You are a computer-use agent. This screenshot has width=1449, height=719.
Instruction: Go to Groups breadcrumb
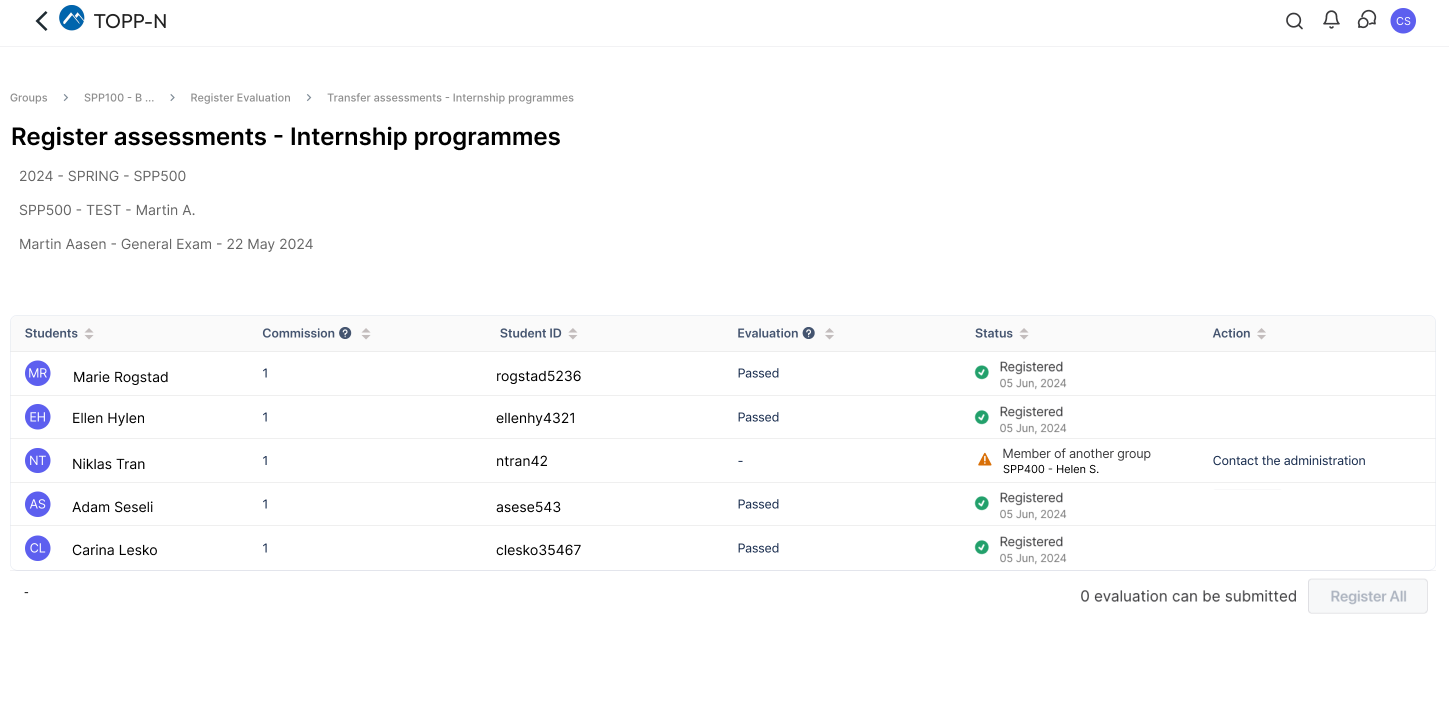(29, 98)
